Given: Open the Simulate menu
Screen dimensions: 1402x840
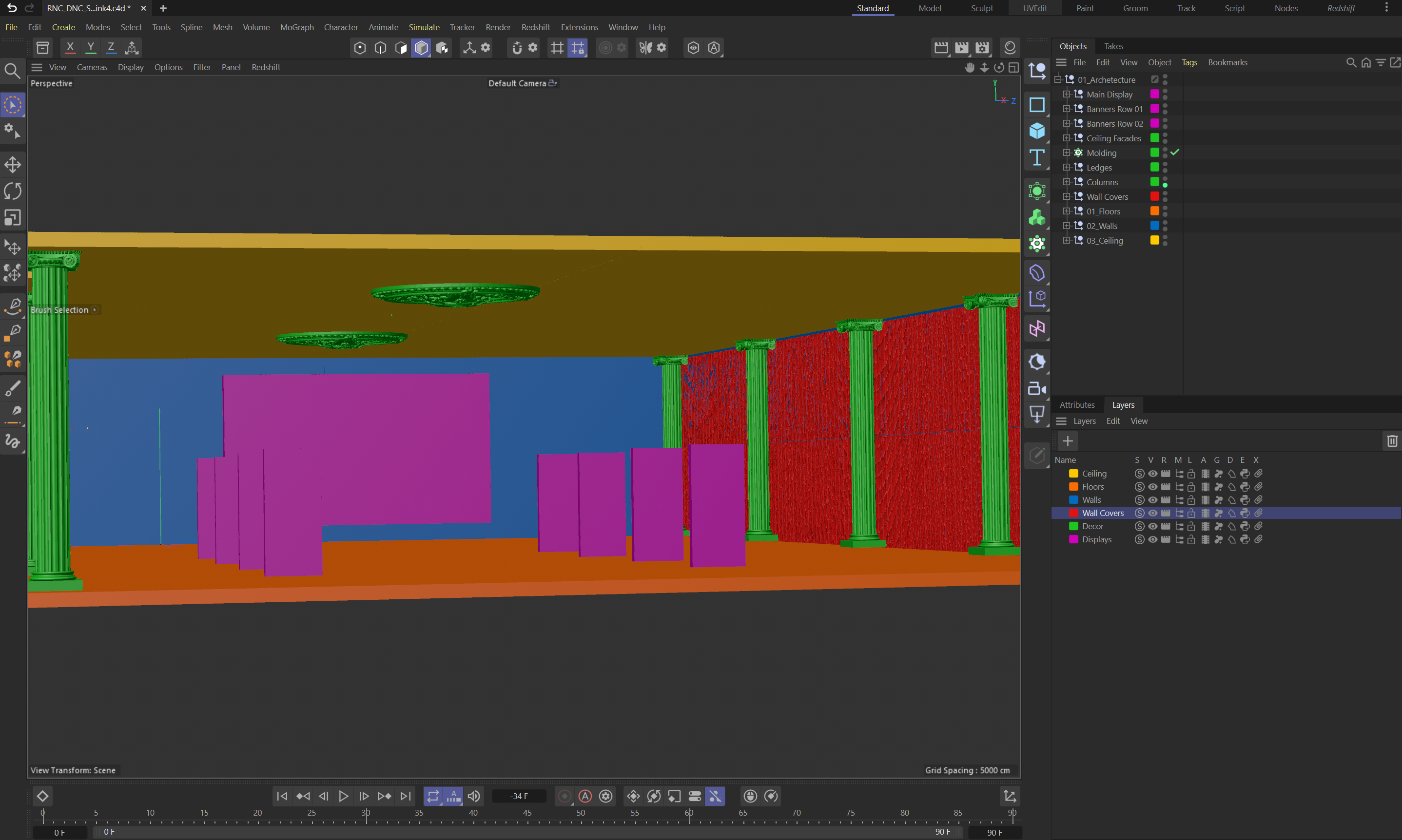Looking at the screenshot, I should click(424, 27).
